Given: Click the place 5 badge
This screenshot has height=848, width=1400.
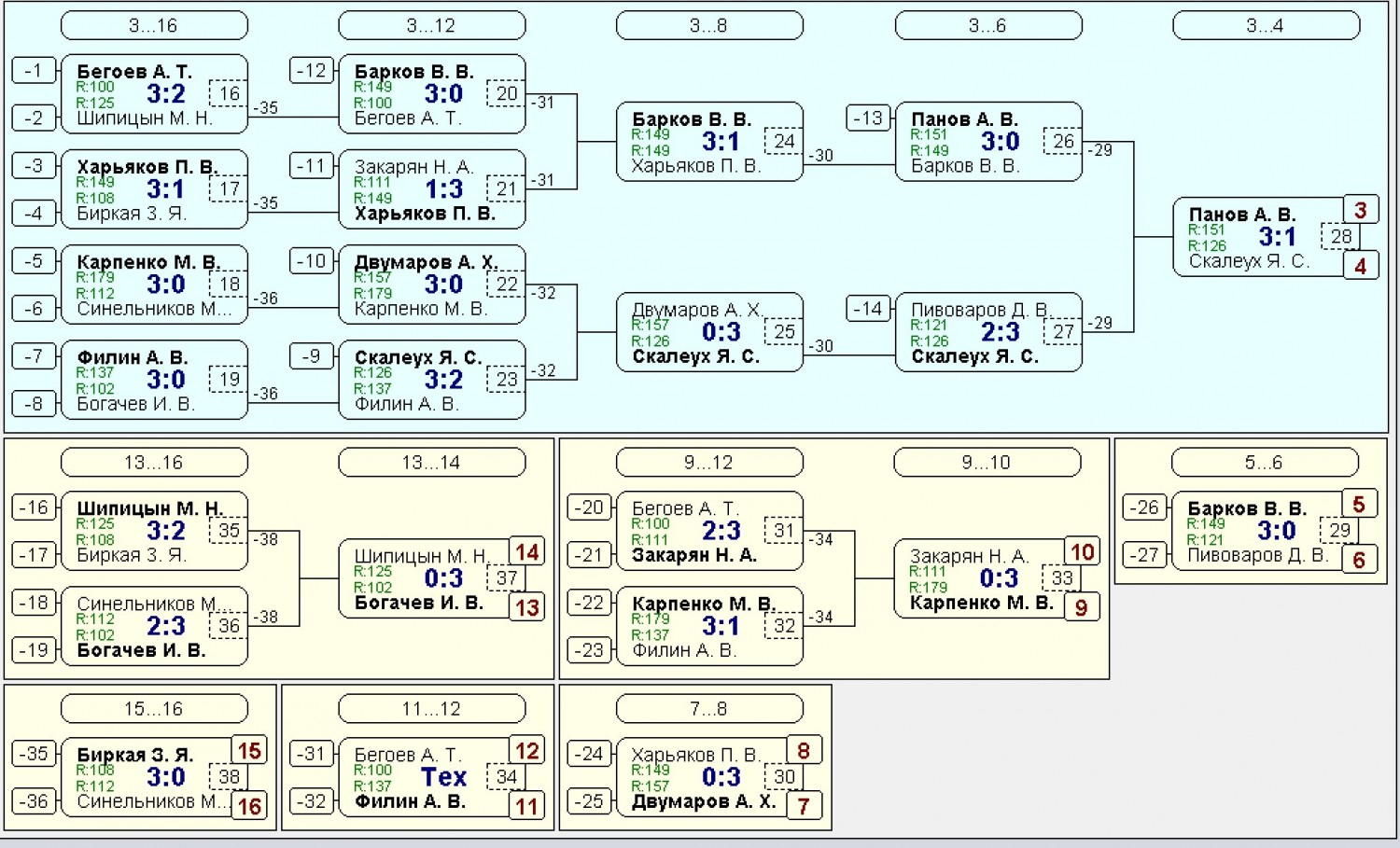Looking at the screenshot, I should pos(1360,504).
